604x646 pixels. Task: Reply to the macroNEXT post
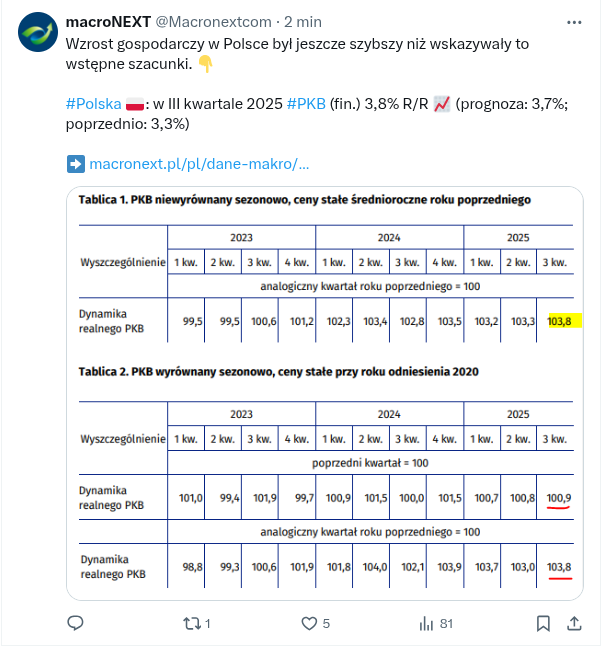[75, 623]
